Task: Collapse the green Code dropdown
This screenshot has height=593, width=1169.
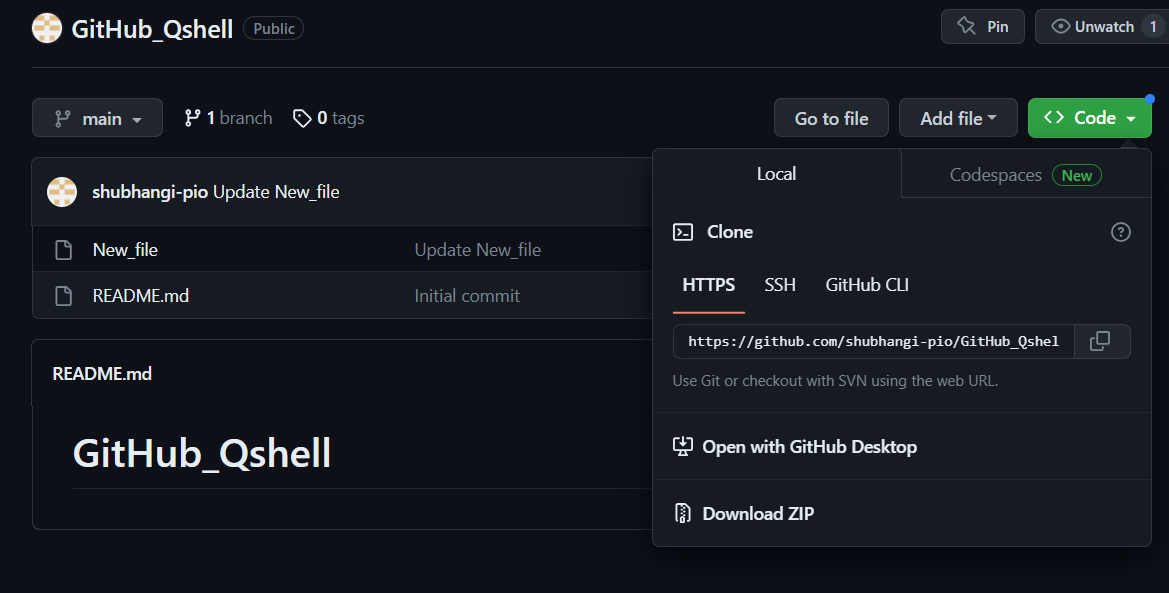Action: [1089, 118]
